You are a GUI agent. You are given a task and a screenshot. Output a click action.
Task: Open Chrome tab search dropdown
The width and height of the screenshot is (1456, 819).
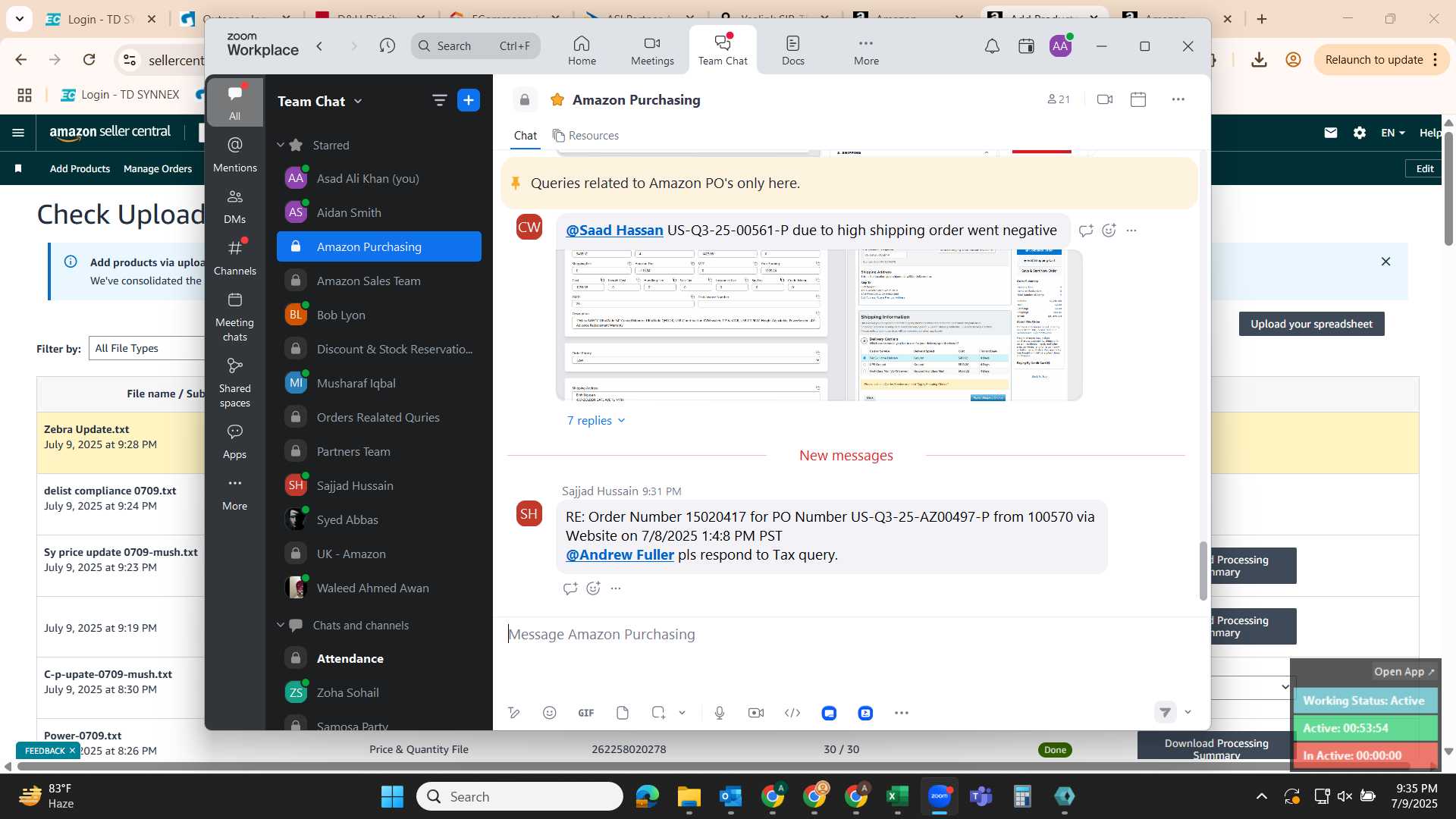19,18
